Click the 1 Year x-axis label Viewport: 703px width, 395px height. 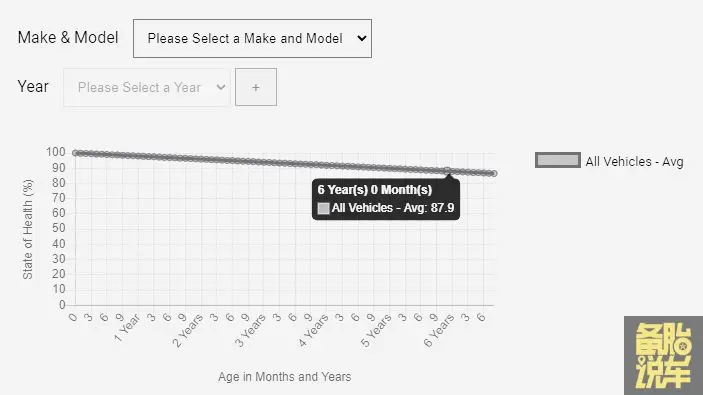[127, 328]
